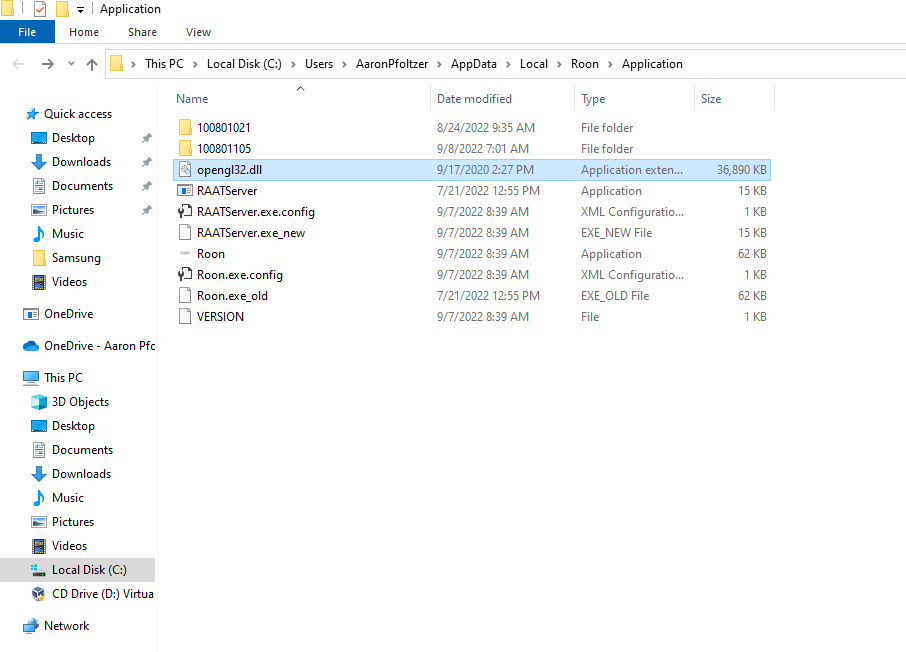
Task: Click the New Folder quick access icon
Action: (x=62, y=9)
